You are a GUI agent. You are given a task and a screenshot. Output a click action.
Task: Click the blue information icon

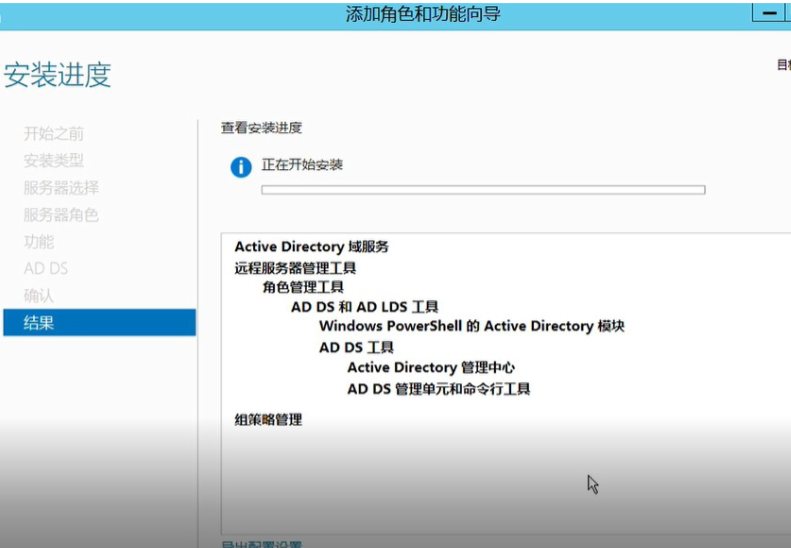pyautogui.click(x=241, y=167)
